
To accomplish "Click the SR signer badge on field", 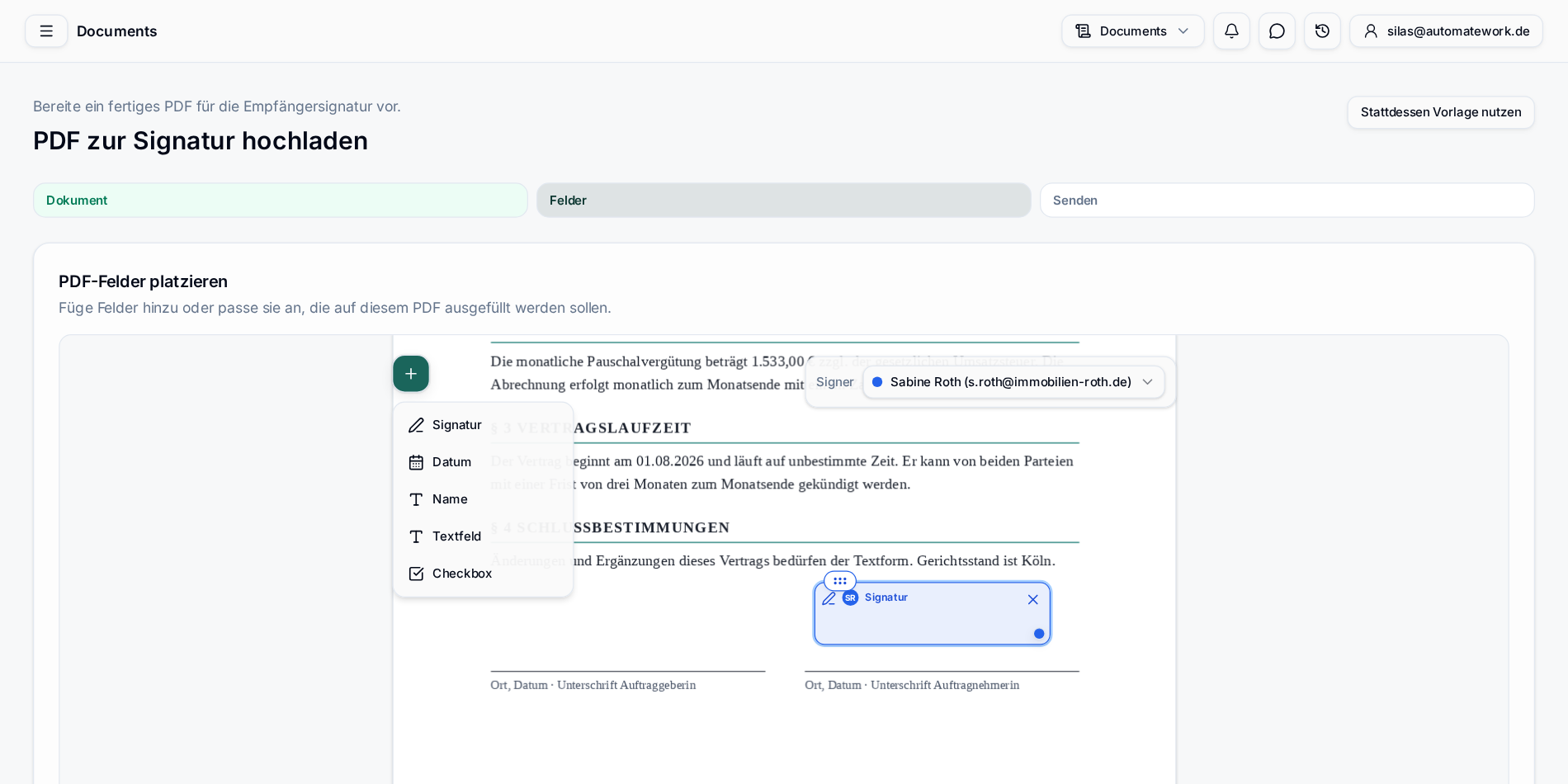I will [x=850, y=598].
